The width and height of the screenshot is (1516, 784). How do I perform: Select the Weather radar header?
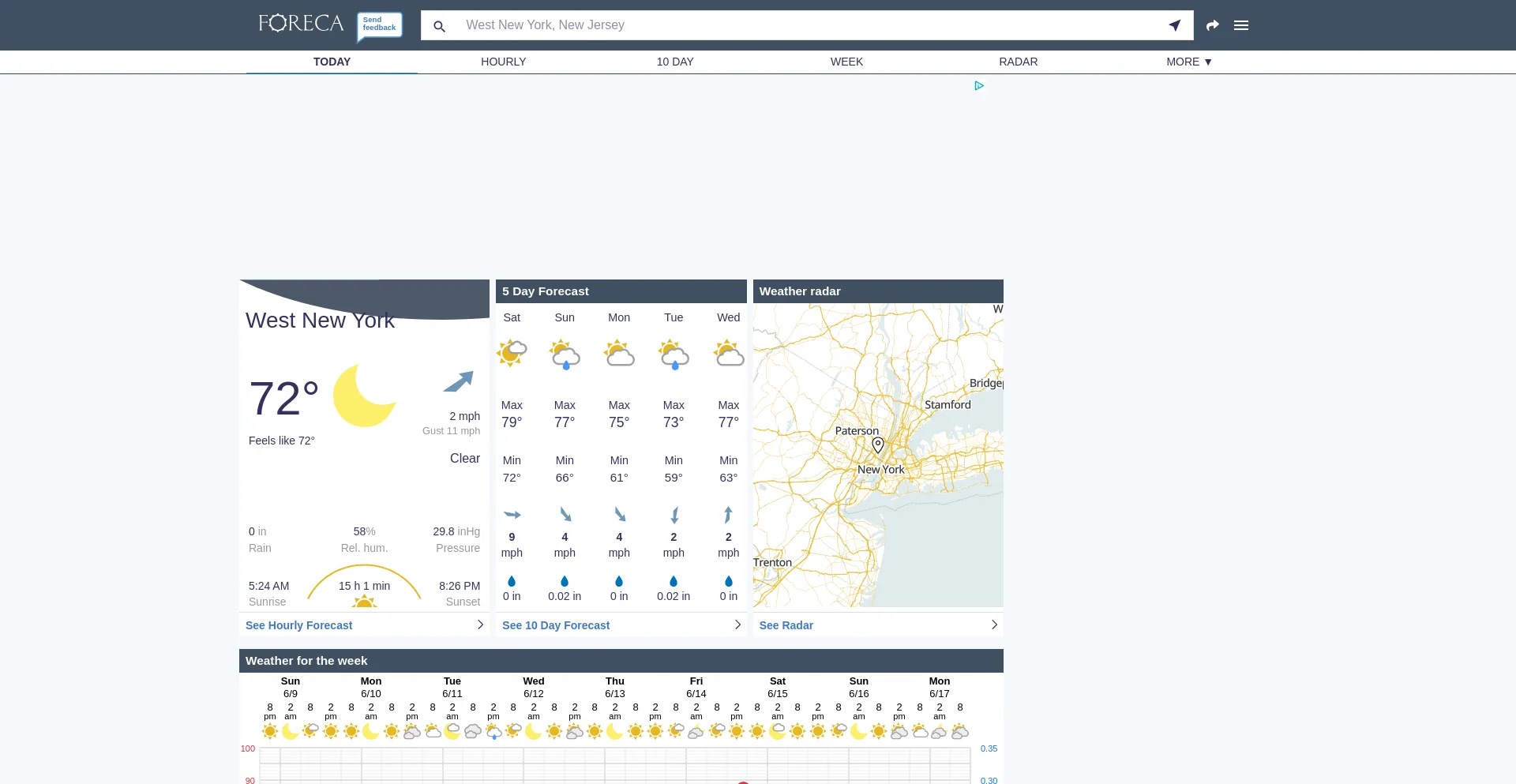pyautogui.click(x=878, y=291)
